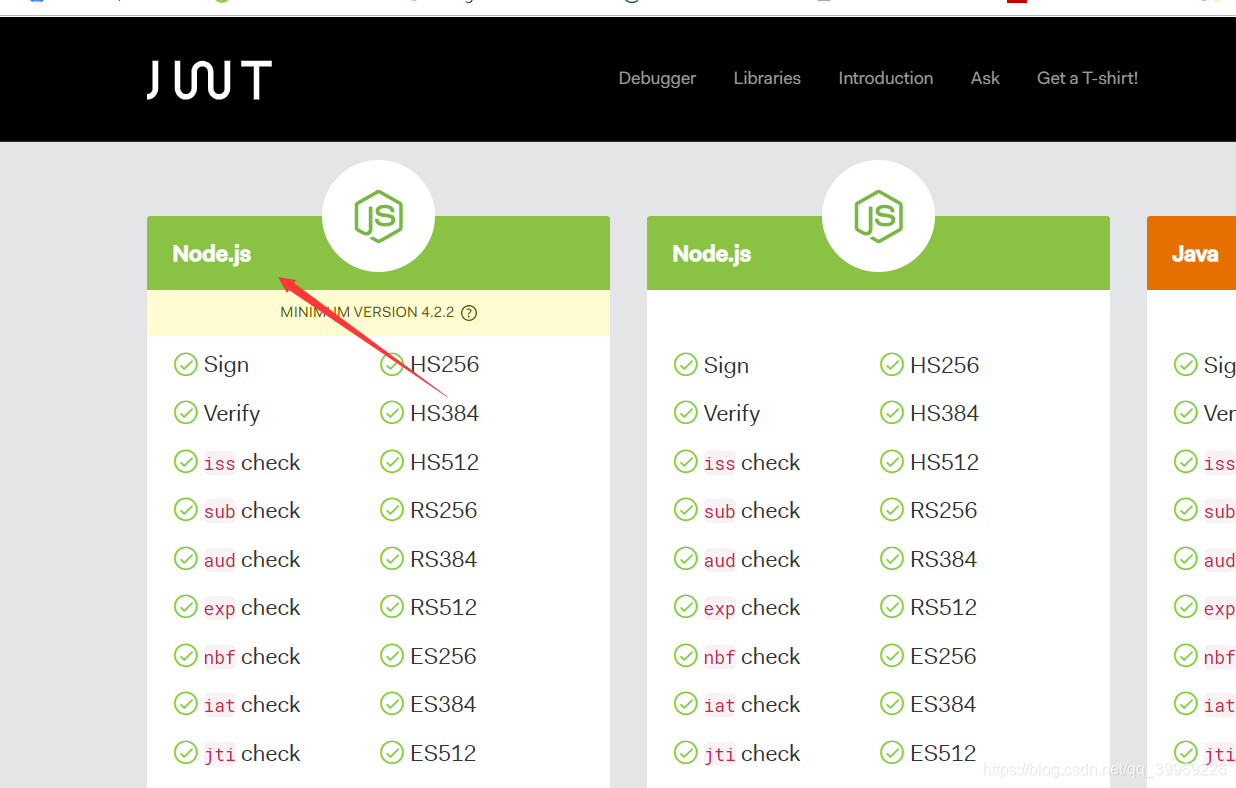Screen dimensions: 1236x788
Task: Click the Sign check icon in the banner-less Node.js card
Action: coord(686,365)
